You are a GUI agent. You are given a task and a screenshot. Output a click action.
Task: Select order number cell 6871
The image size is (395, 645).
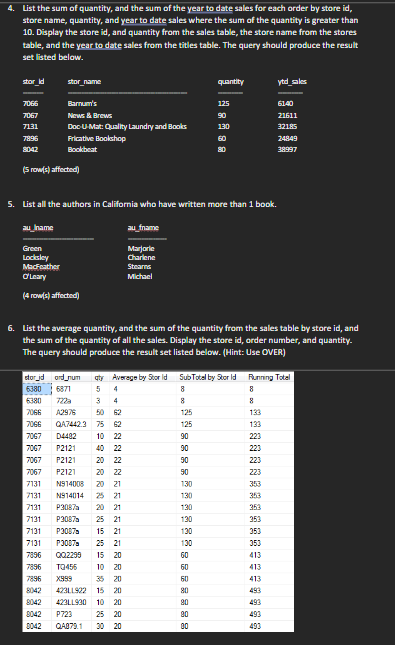(x=64, y=389)
